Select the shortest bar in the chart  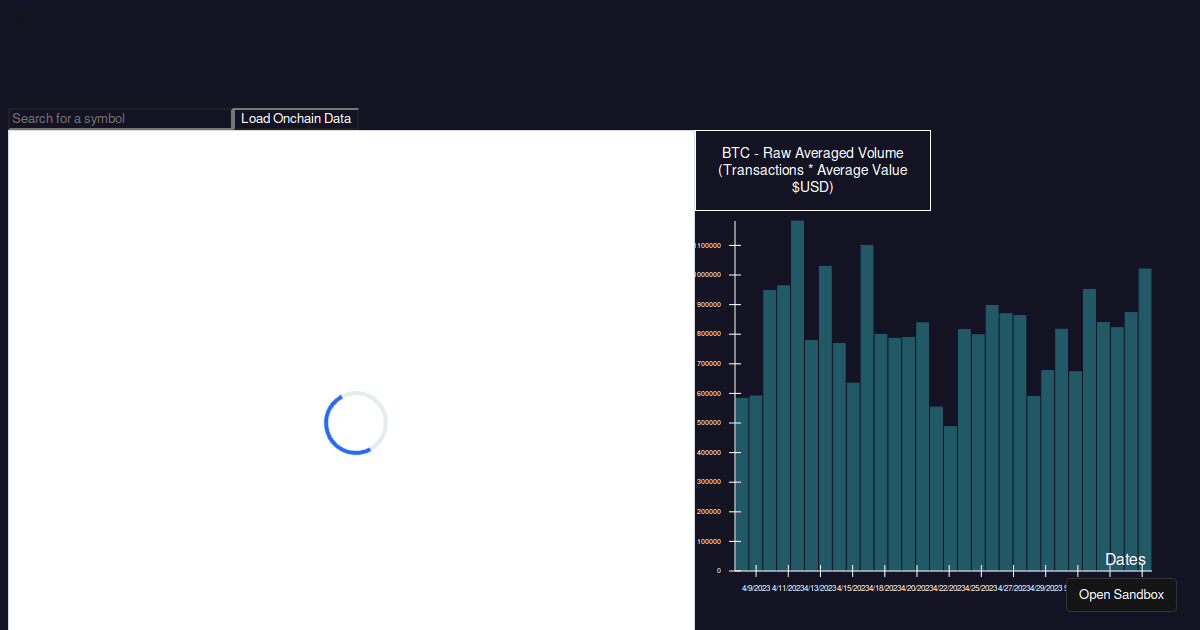pos(950,498)
